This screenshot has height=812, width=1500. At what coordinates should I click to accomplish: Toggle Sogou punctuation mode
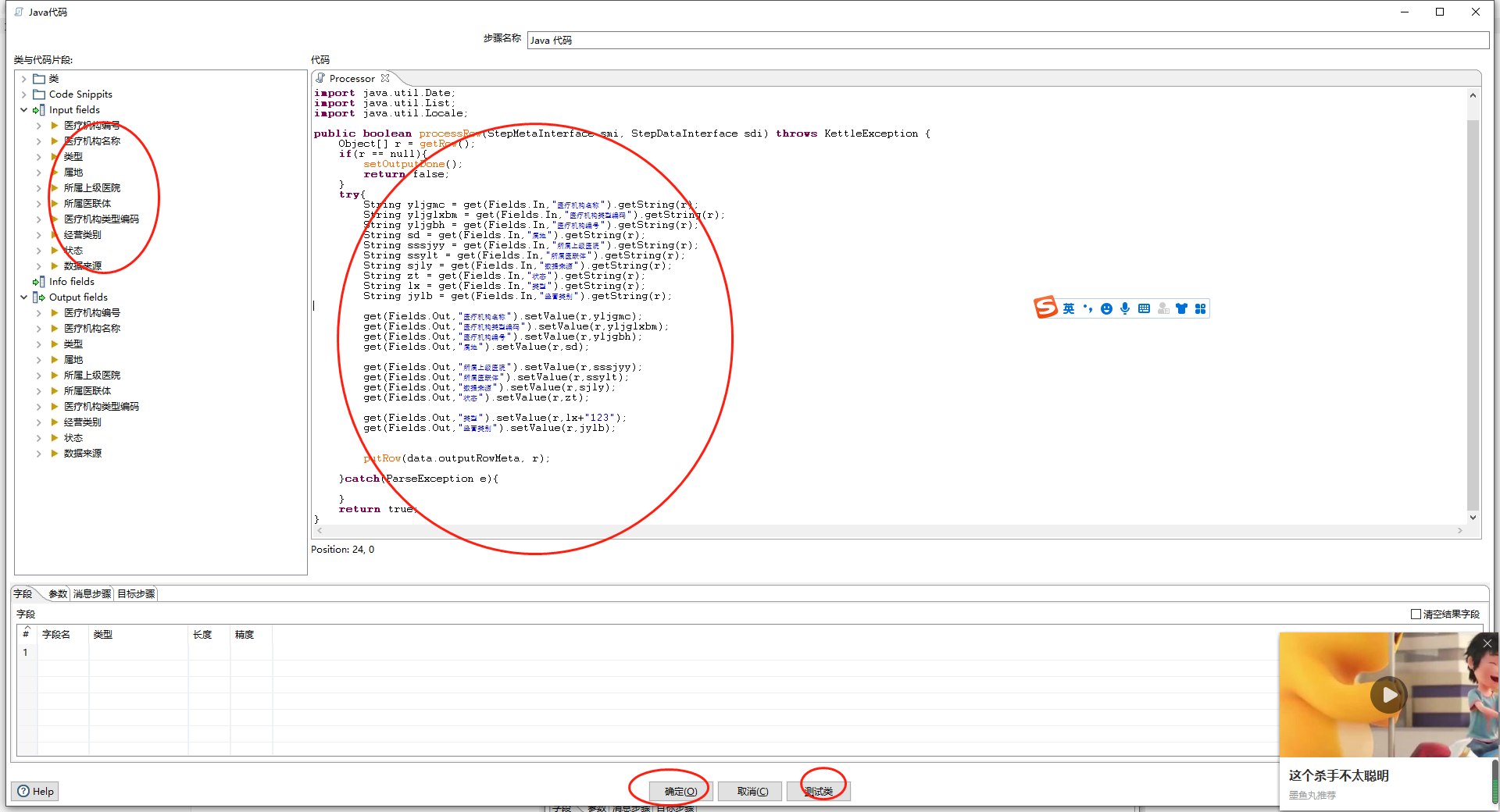1087,308
